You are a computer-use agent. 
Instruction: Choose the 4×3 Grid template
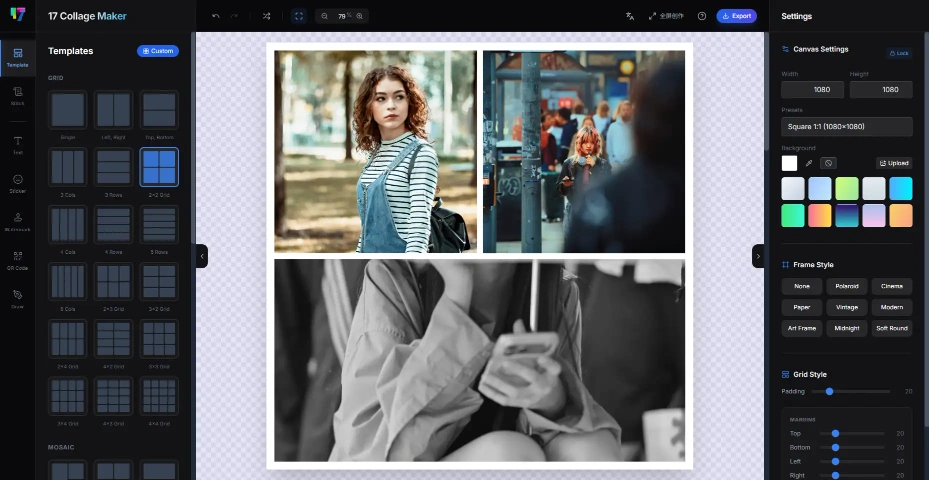point(113,396)
